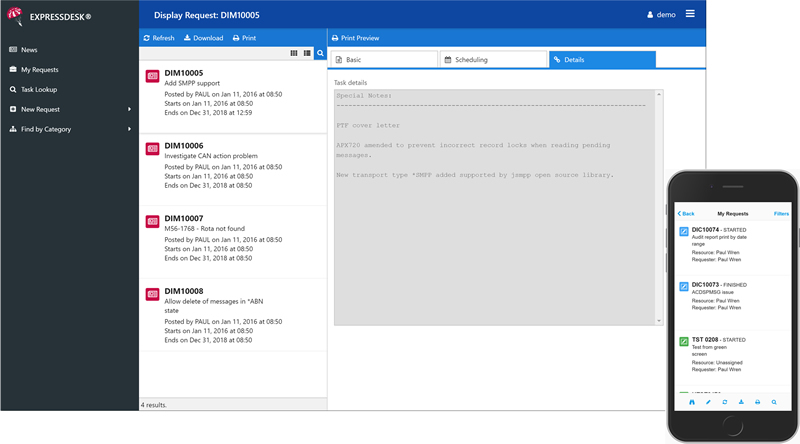
Task: Tap the binoculars icon on phone toolbar
Action: tap(692, 402)
